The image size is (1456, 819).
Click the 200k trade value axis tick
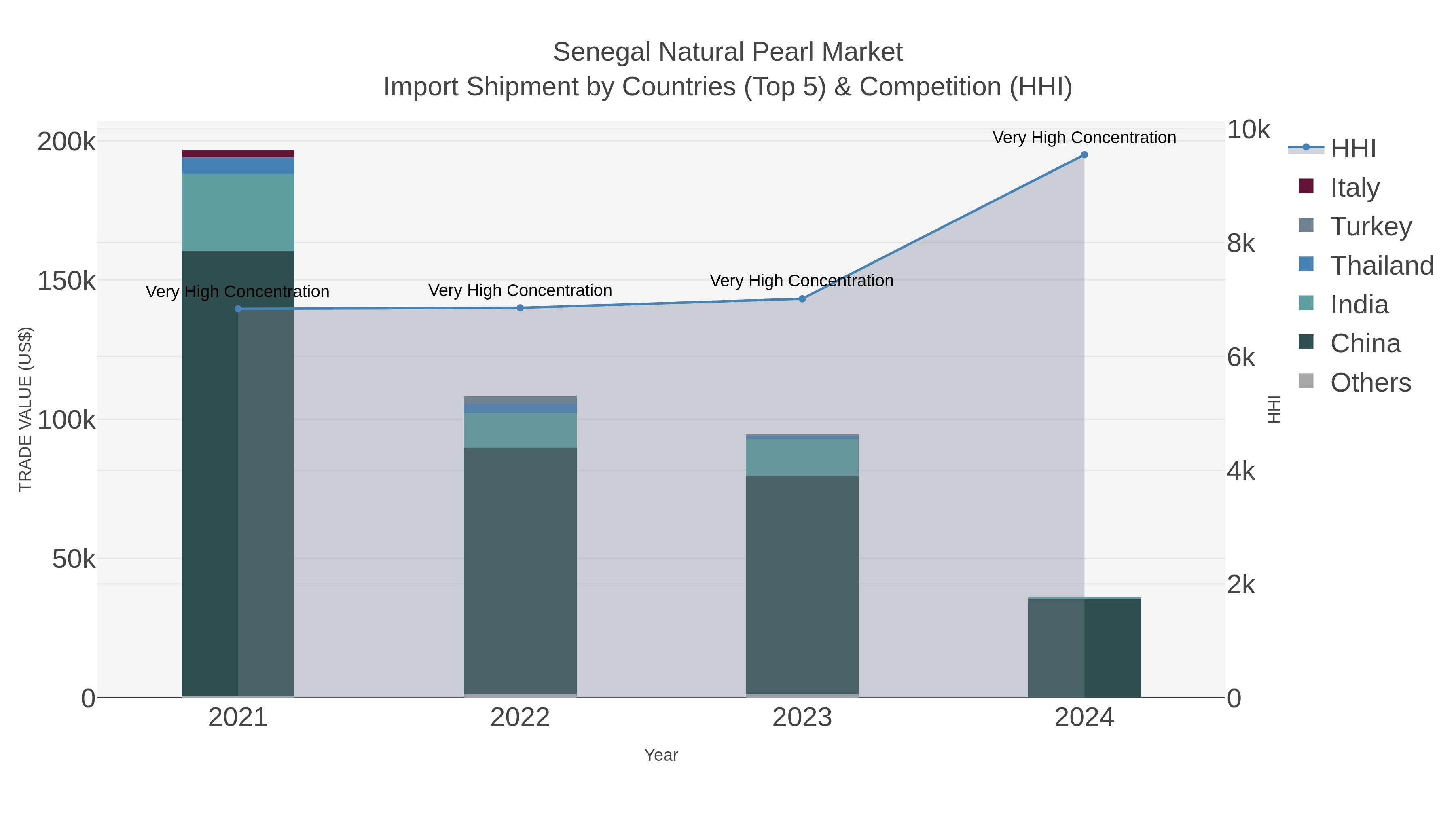point(67,141)
